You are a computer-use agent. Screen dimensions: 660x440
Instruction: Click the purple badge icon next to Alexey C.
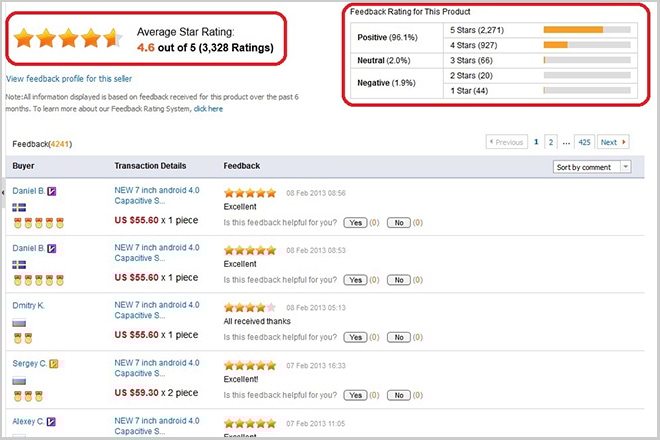click(x=53, y=423)
